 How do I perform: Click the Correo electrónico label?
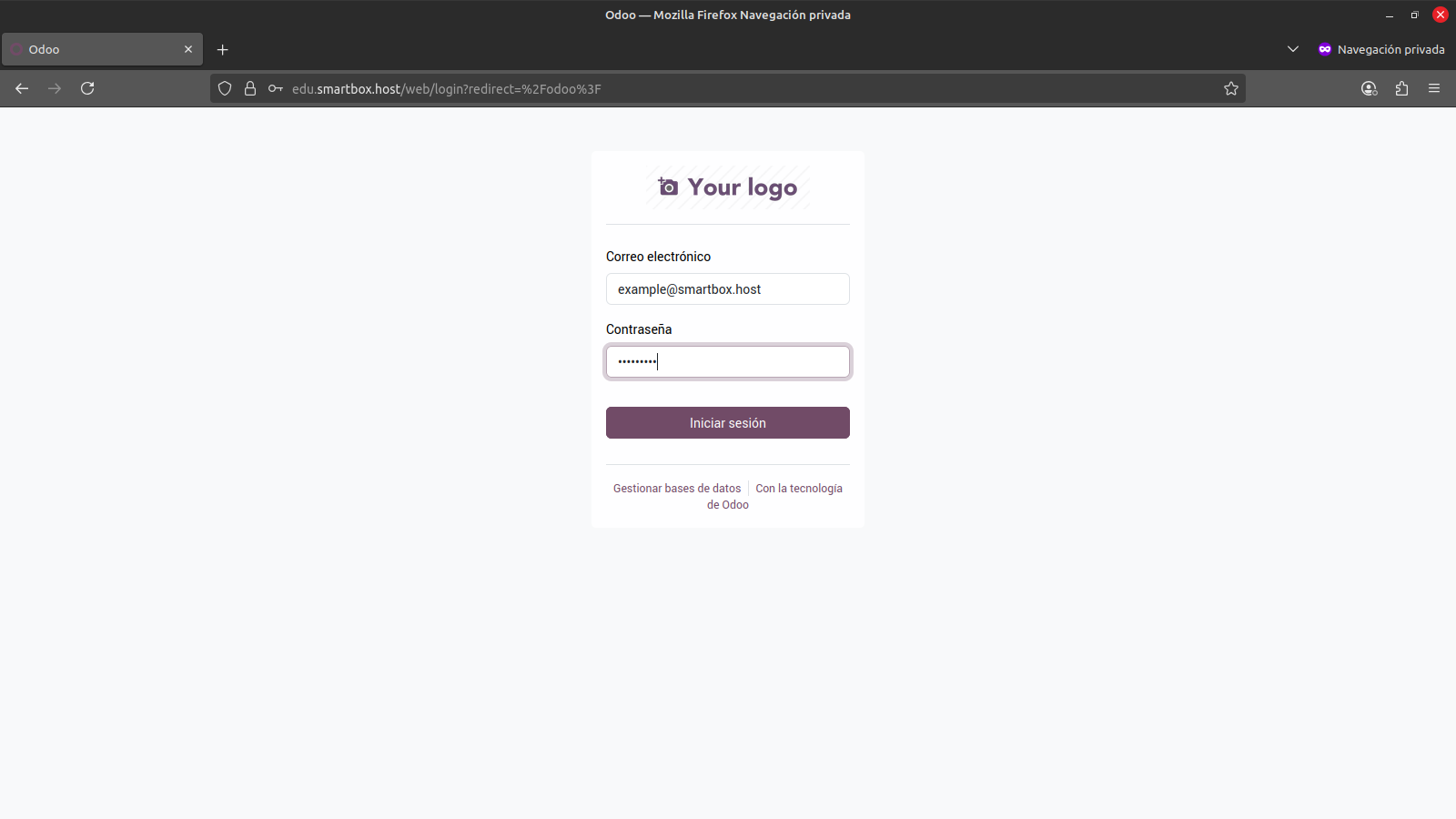click(x=658, y=257)
